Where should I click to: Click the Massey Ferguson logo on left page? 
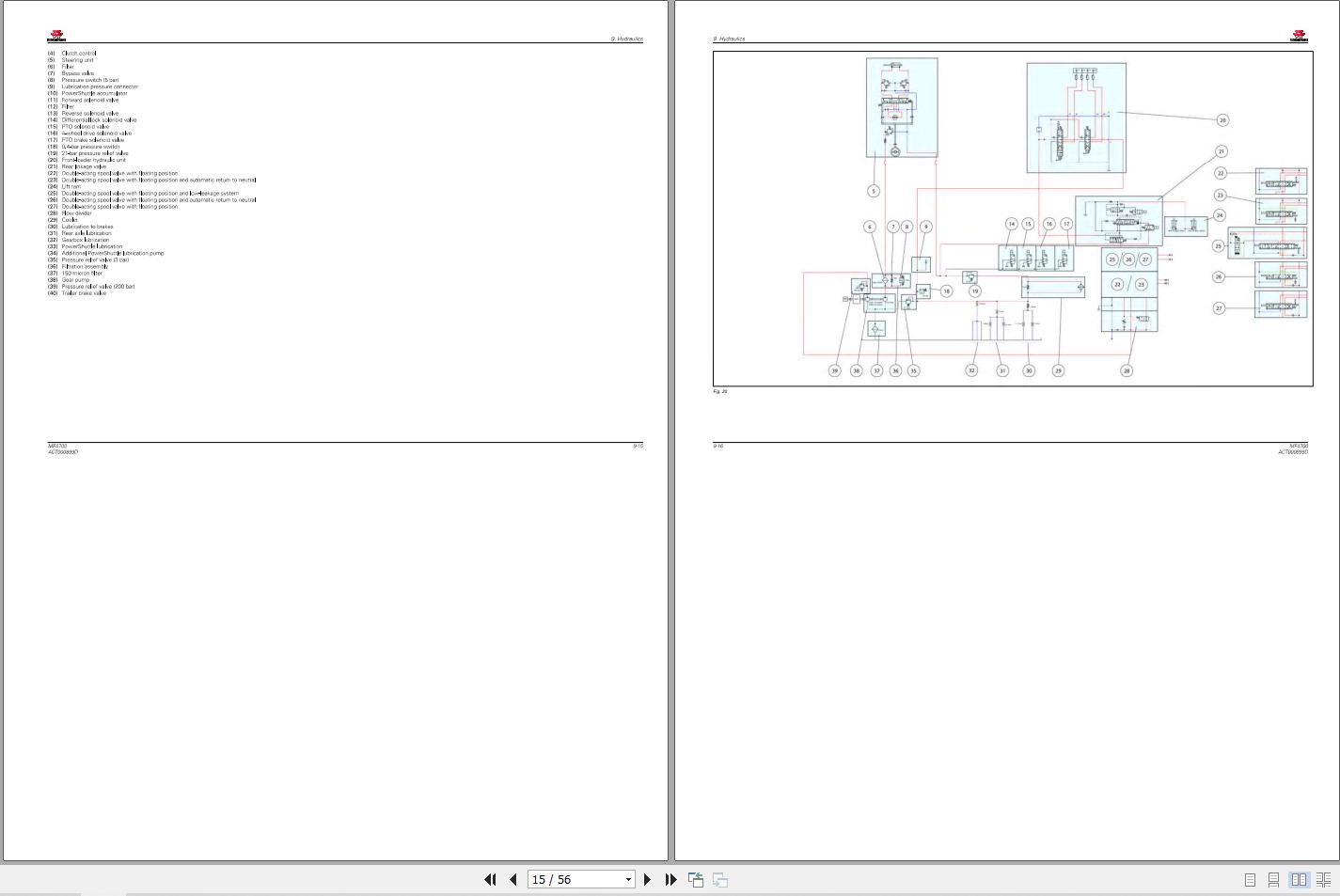coord(56,36)
